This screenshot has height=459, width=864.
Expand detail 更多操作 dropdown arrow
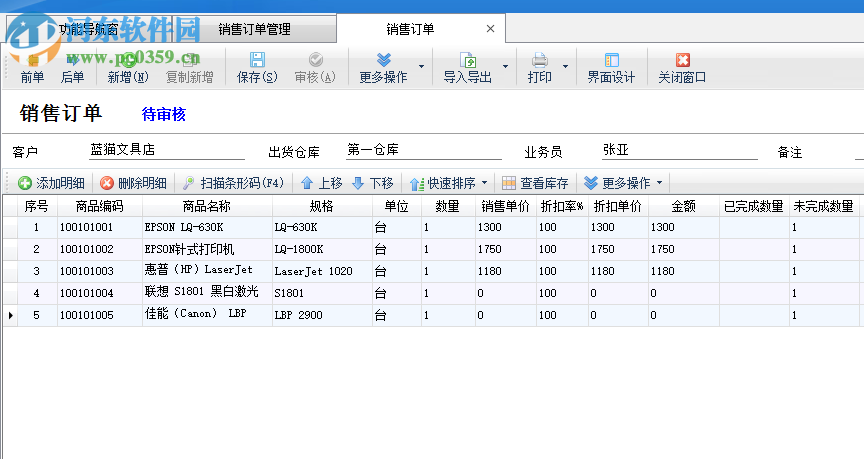click(659, 182)
